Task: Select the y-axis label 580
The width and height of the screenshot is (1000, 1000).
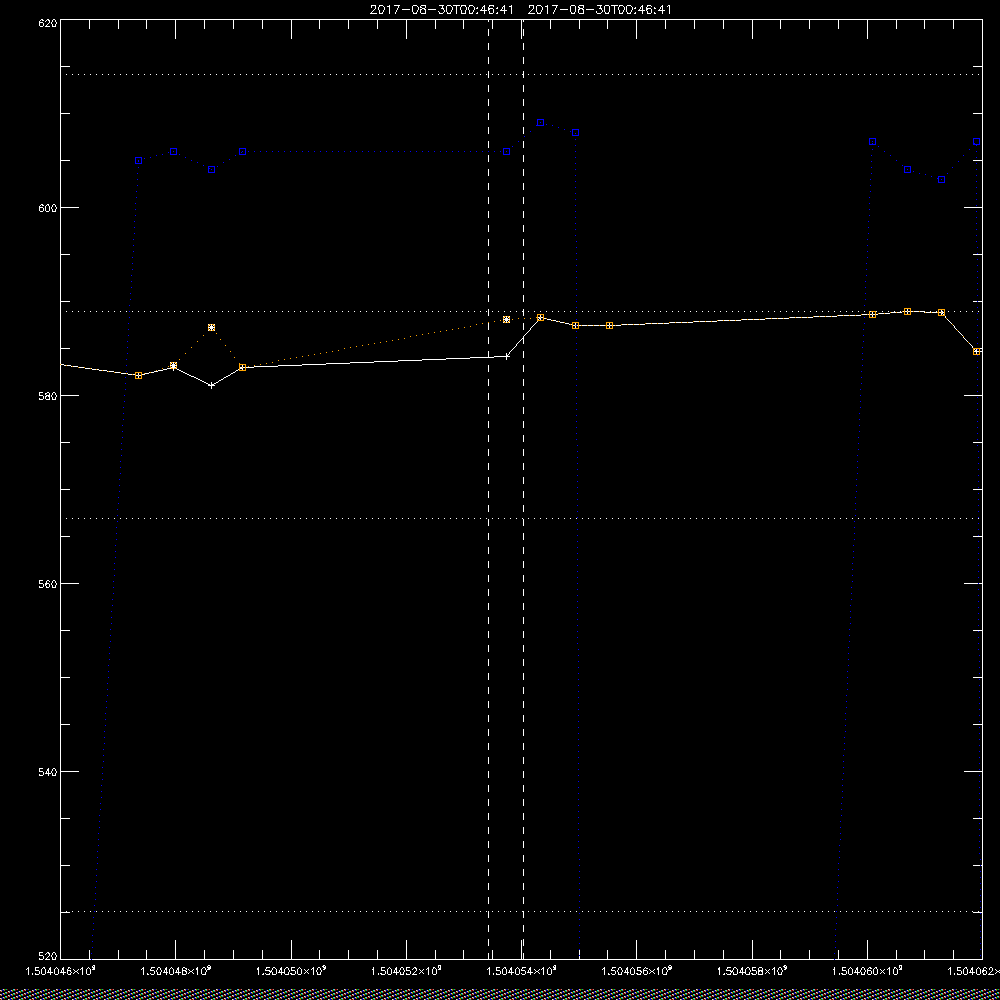Action: (49, 396)
